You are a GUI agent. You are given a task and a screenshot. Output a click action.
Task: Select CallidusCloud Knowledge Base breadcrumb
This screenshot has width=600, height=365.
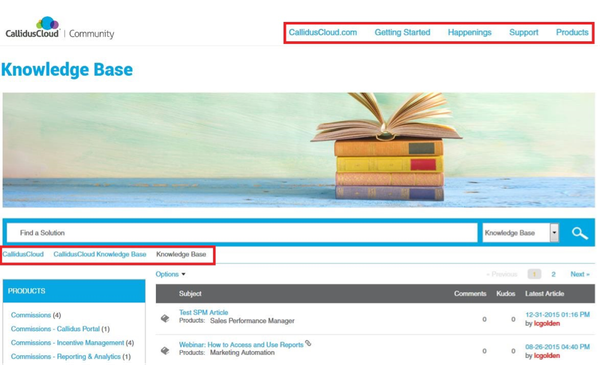click(x=99, y=254)
